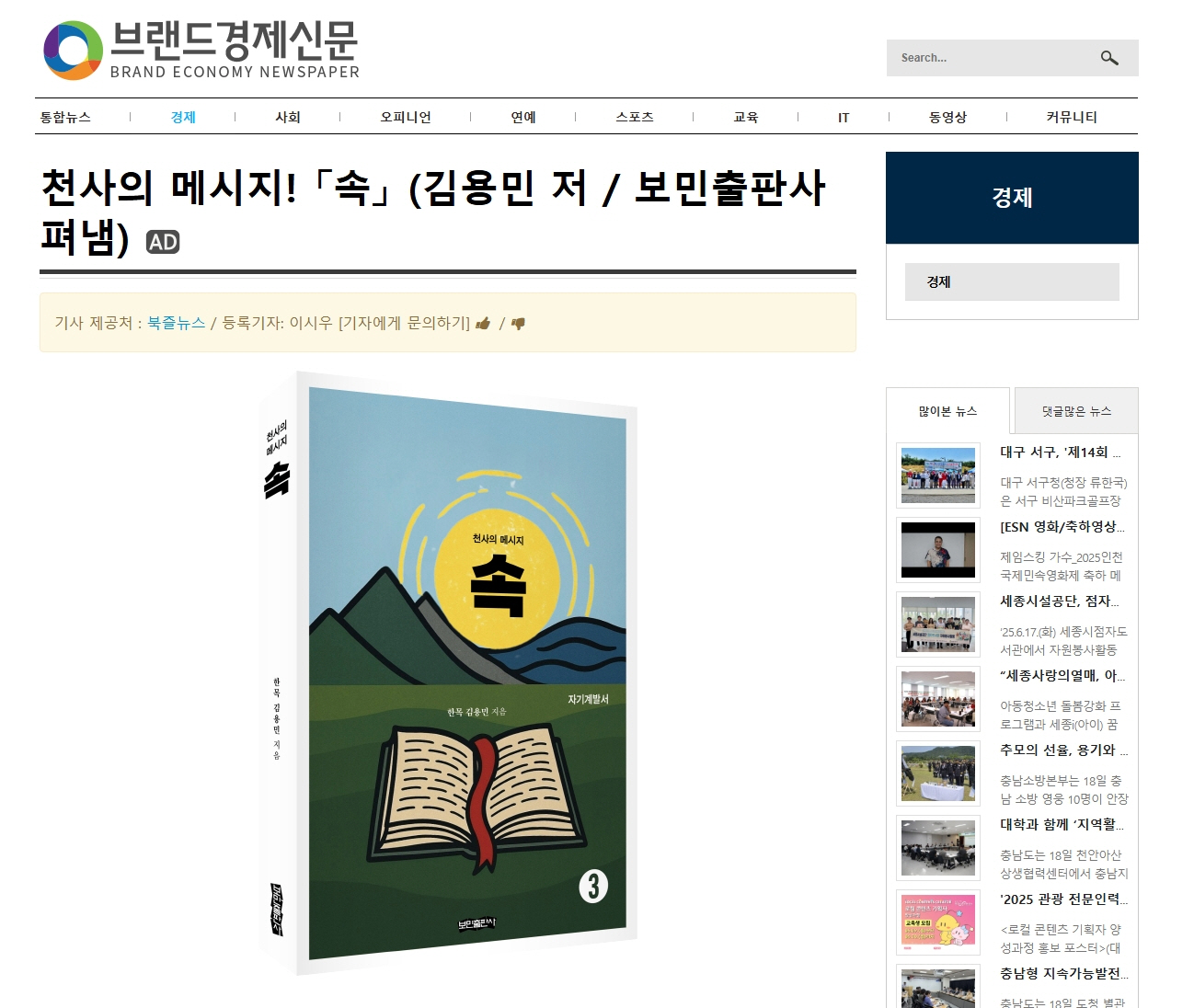Click the AD badge beside the headline

(163, 242)
